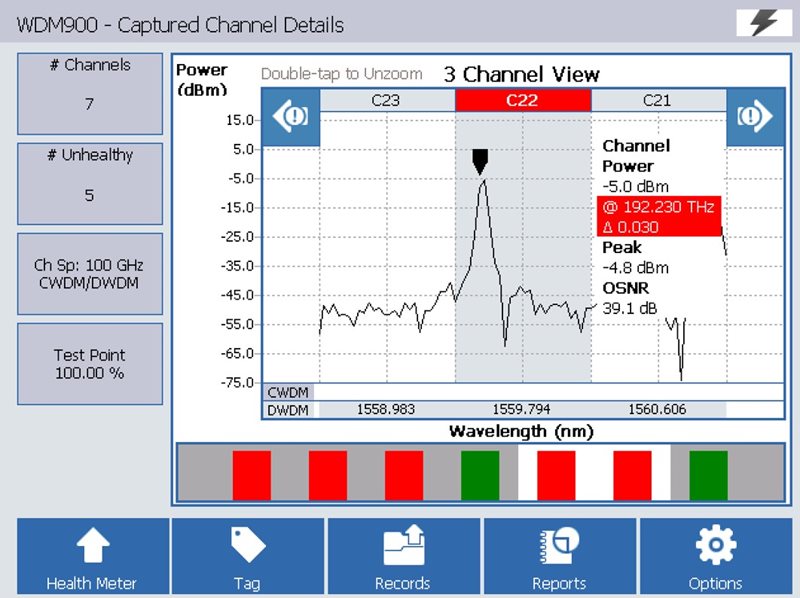Select the C21 channel header
The image size is (800, 598).
(657, 100)
